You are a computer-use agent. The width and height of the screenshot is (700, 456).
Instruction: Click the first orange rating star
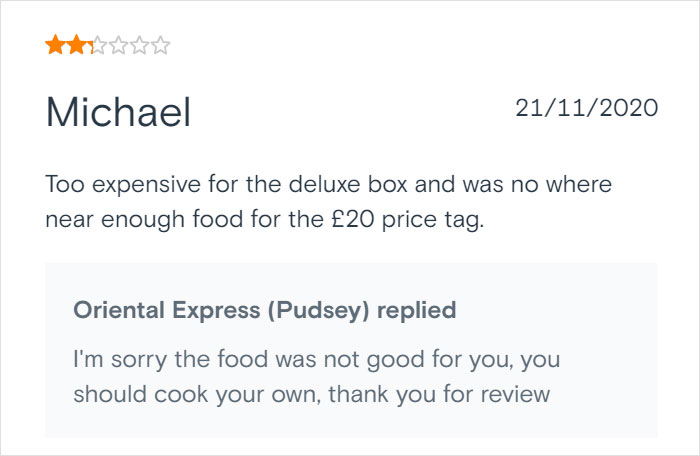click(x=54, y=45)
